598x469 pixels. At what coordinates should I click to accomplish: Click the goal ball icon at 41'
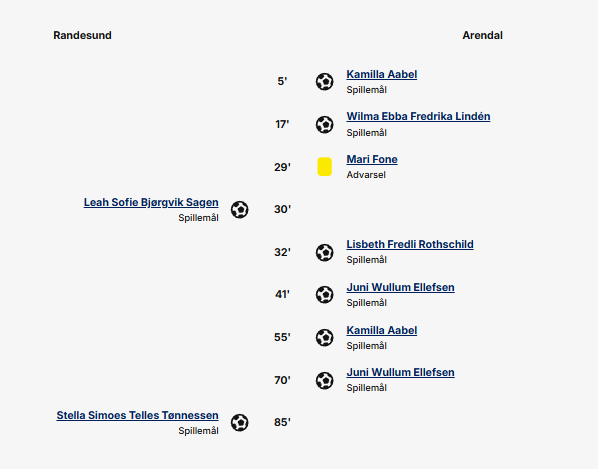[325, 295]
